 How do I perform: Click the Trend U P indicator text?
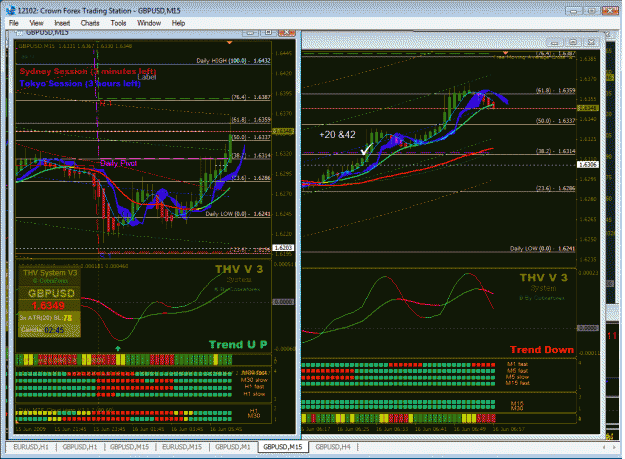[238, 345]
